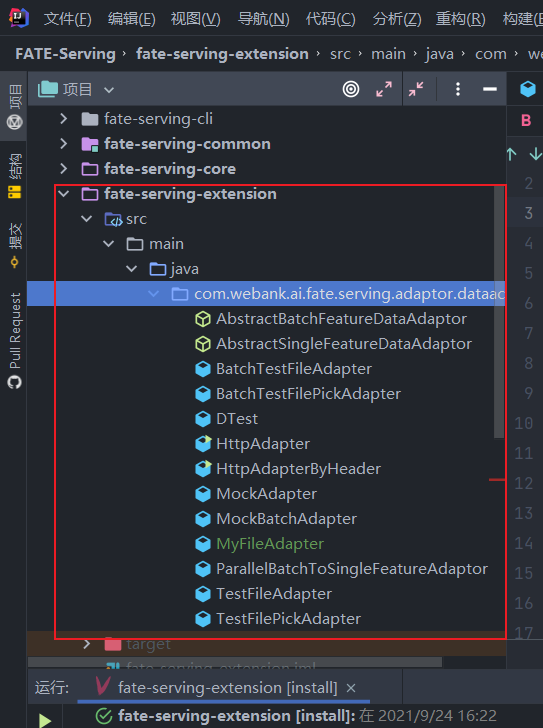The image size is (543, 728).
Task: Select TestFileAdapter class
Action: click(x=274, y=593)
